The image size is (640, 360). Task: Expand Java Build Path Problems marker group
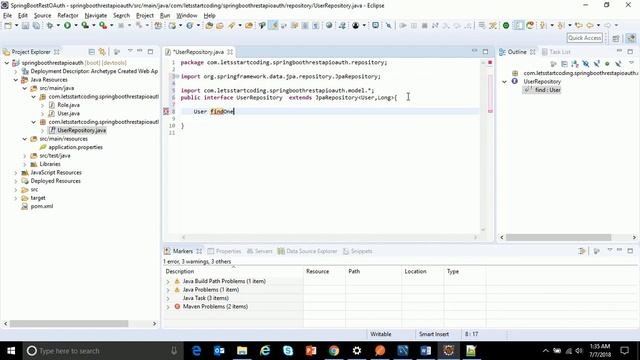tap(168, 282)
